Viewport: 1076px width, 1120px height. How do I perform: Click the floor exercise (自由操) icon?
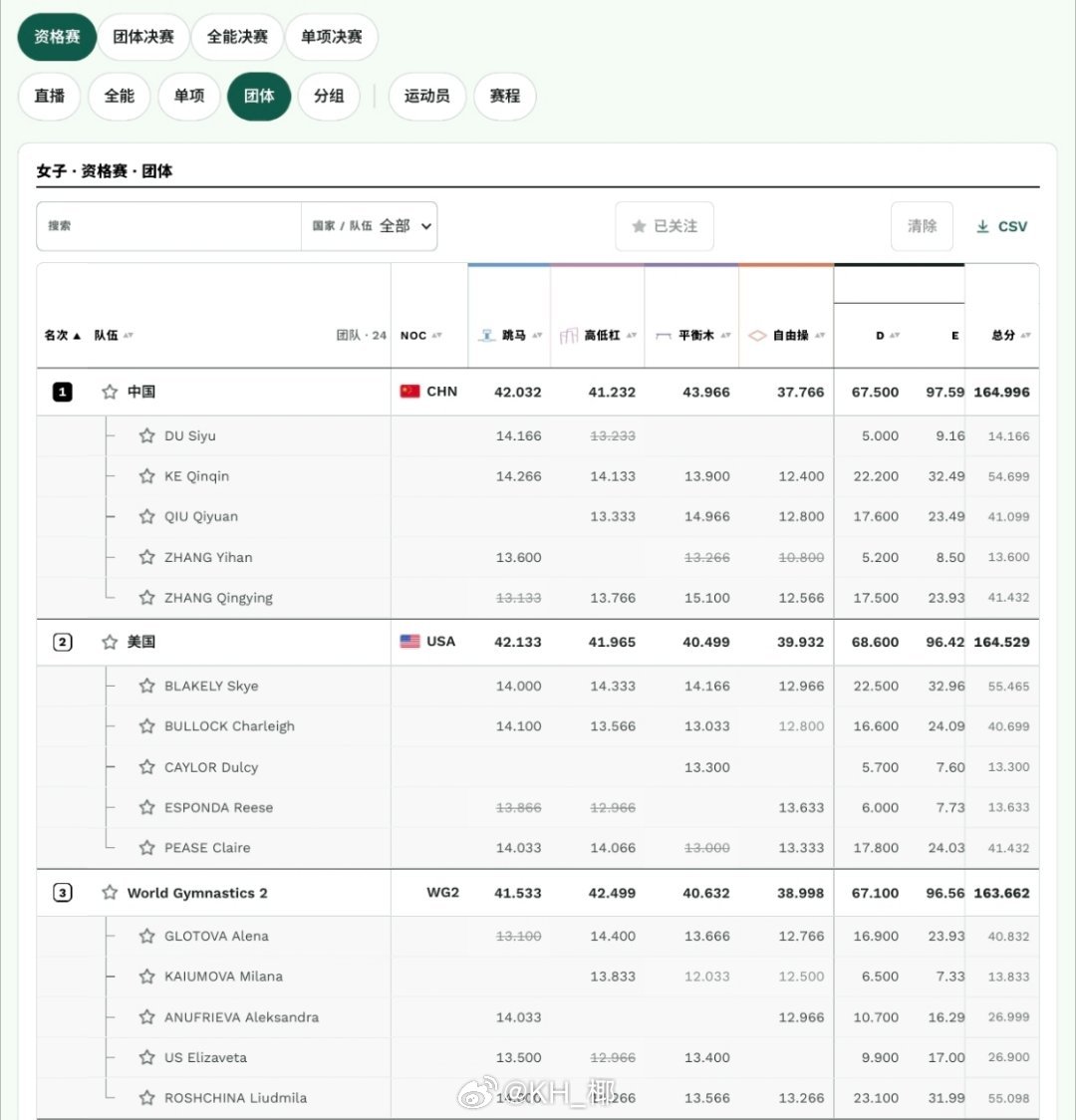(757, 335)
